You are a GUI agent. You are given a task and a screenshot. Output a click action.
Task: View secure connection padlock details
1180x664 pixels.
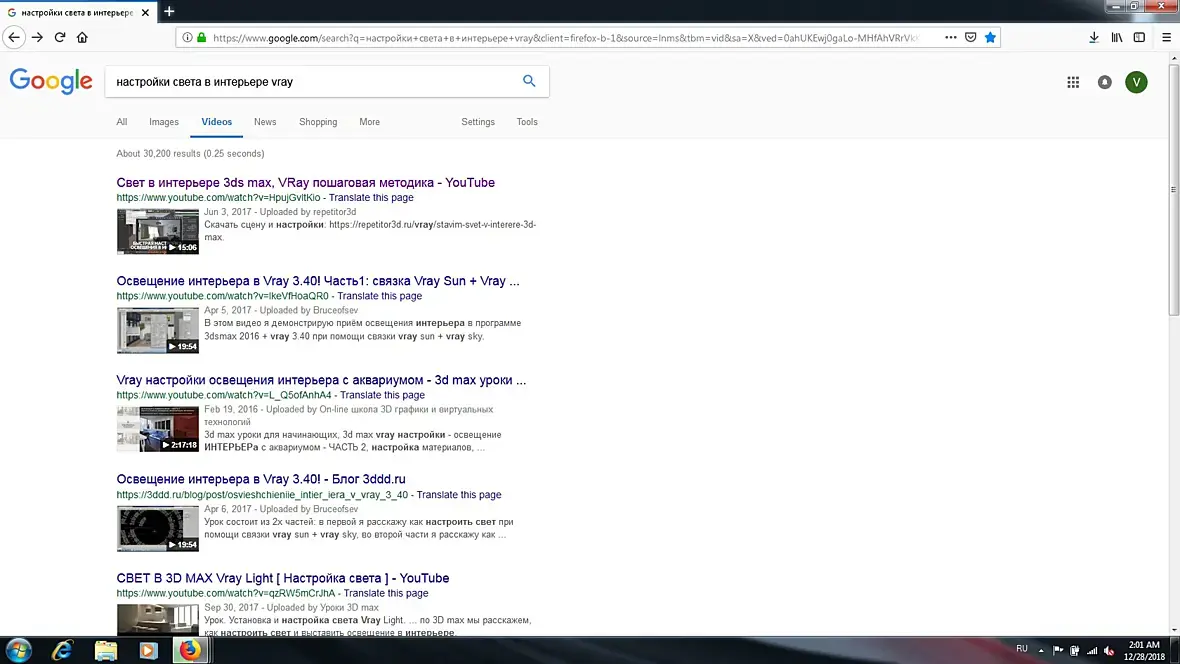pyautogui.click(x=202, y=37)
